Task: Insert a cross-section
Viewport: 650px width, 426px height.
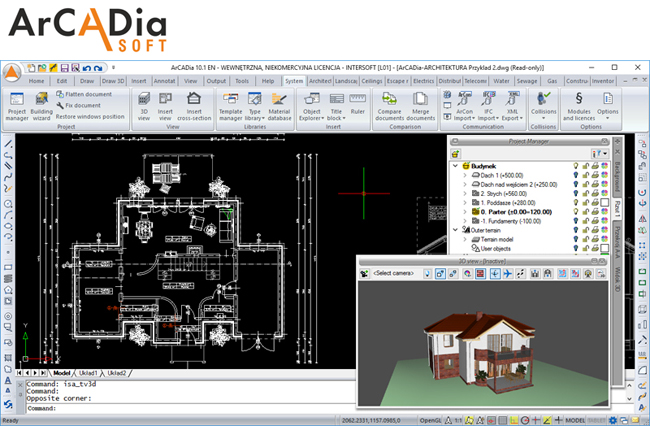Action: coord(194,106)
